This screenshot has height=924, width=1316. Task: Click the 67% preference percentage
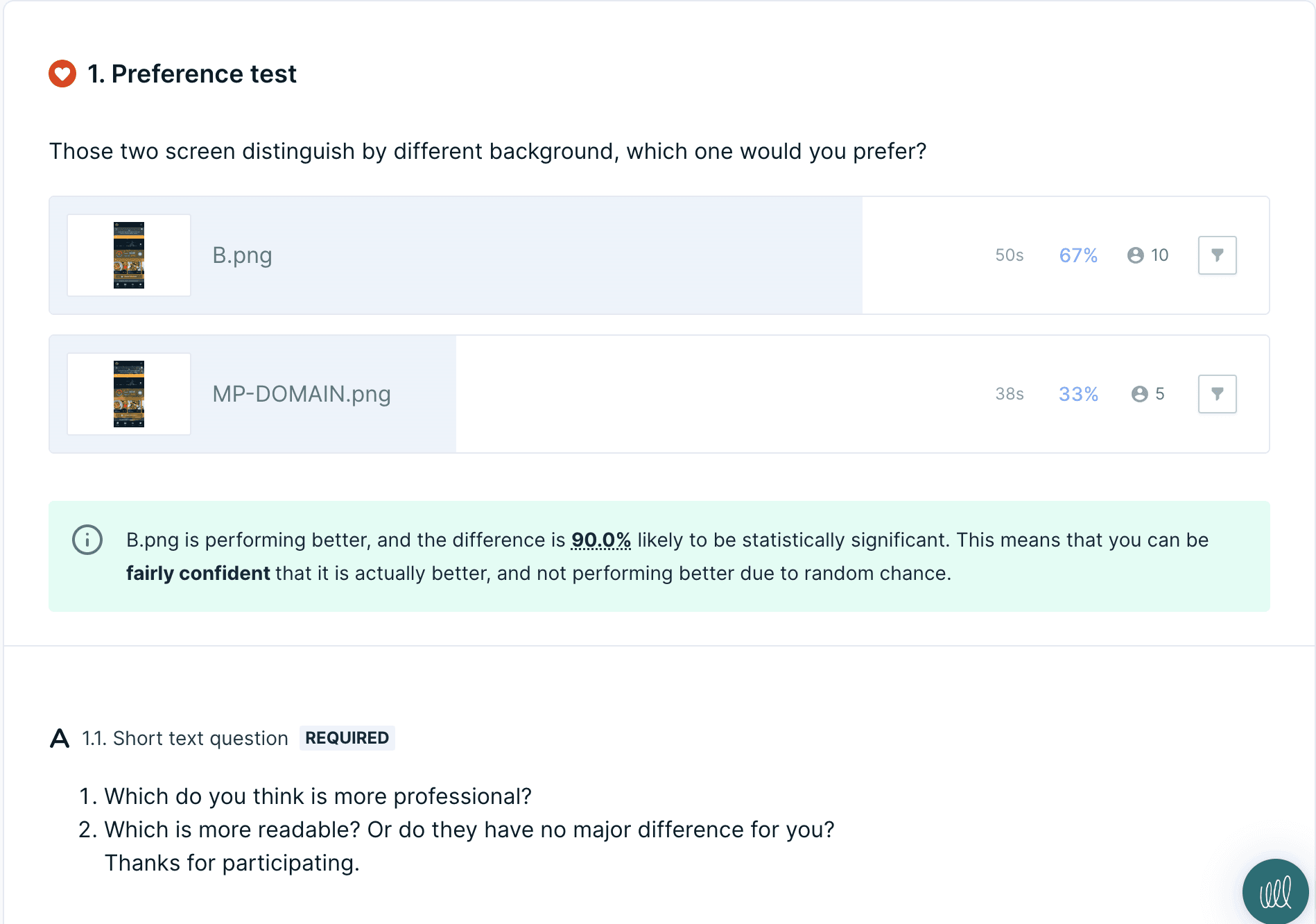tap(1078, 255)
